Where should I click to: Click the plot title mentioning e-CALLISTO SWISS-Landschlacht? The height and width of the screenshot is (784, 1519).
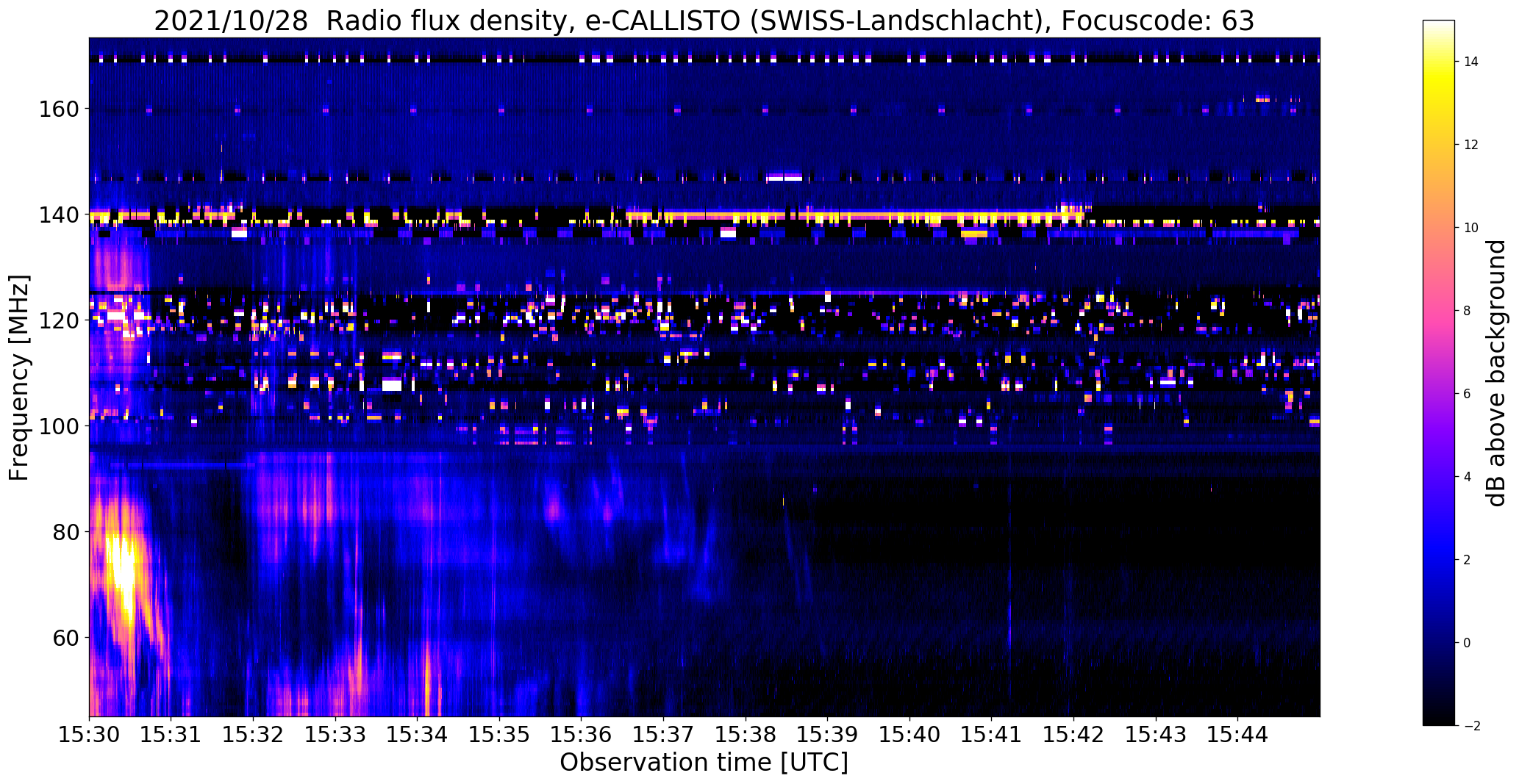[x=704, y=21]
